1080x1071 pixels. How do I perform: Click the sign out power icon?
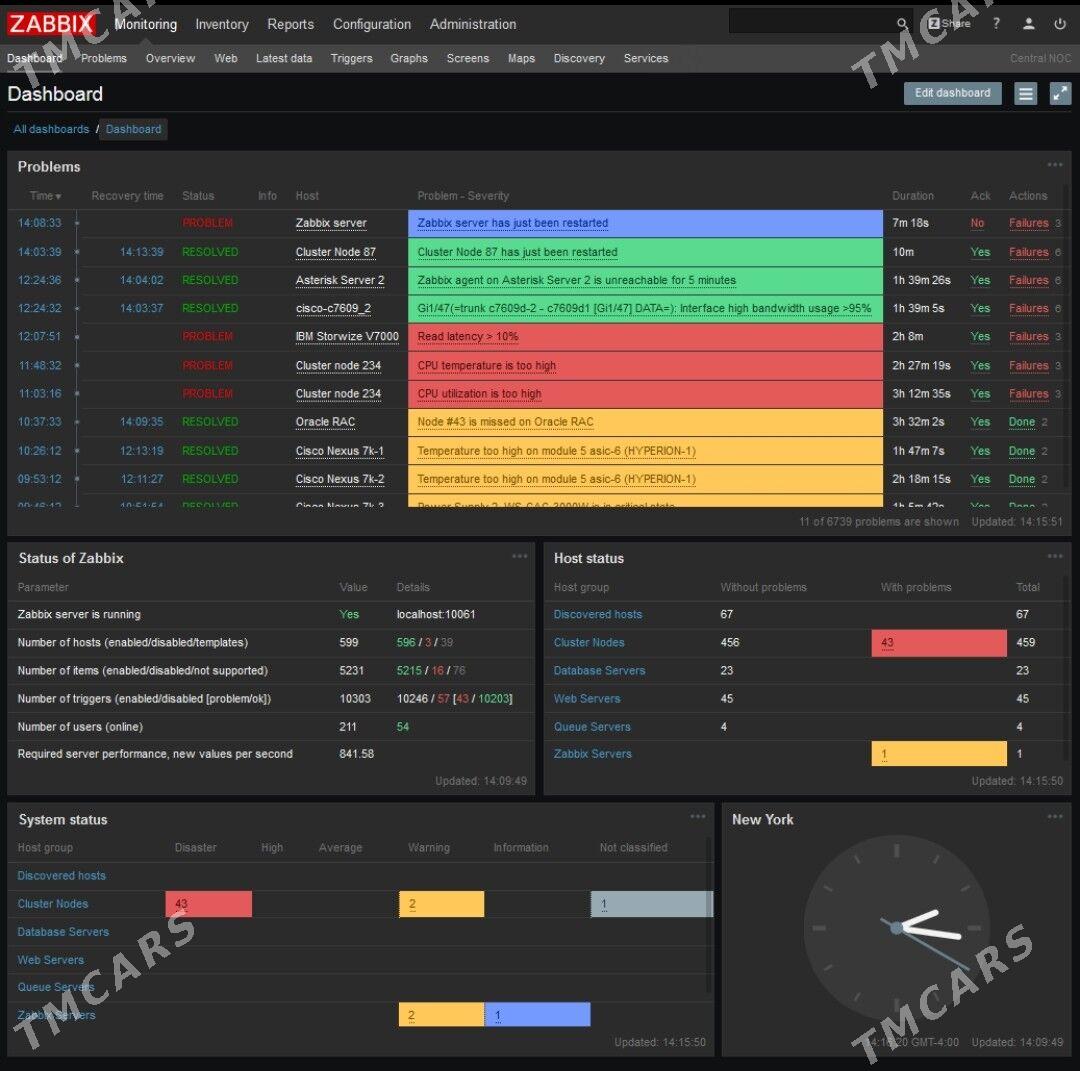pos(1060,24)
